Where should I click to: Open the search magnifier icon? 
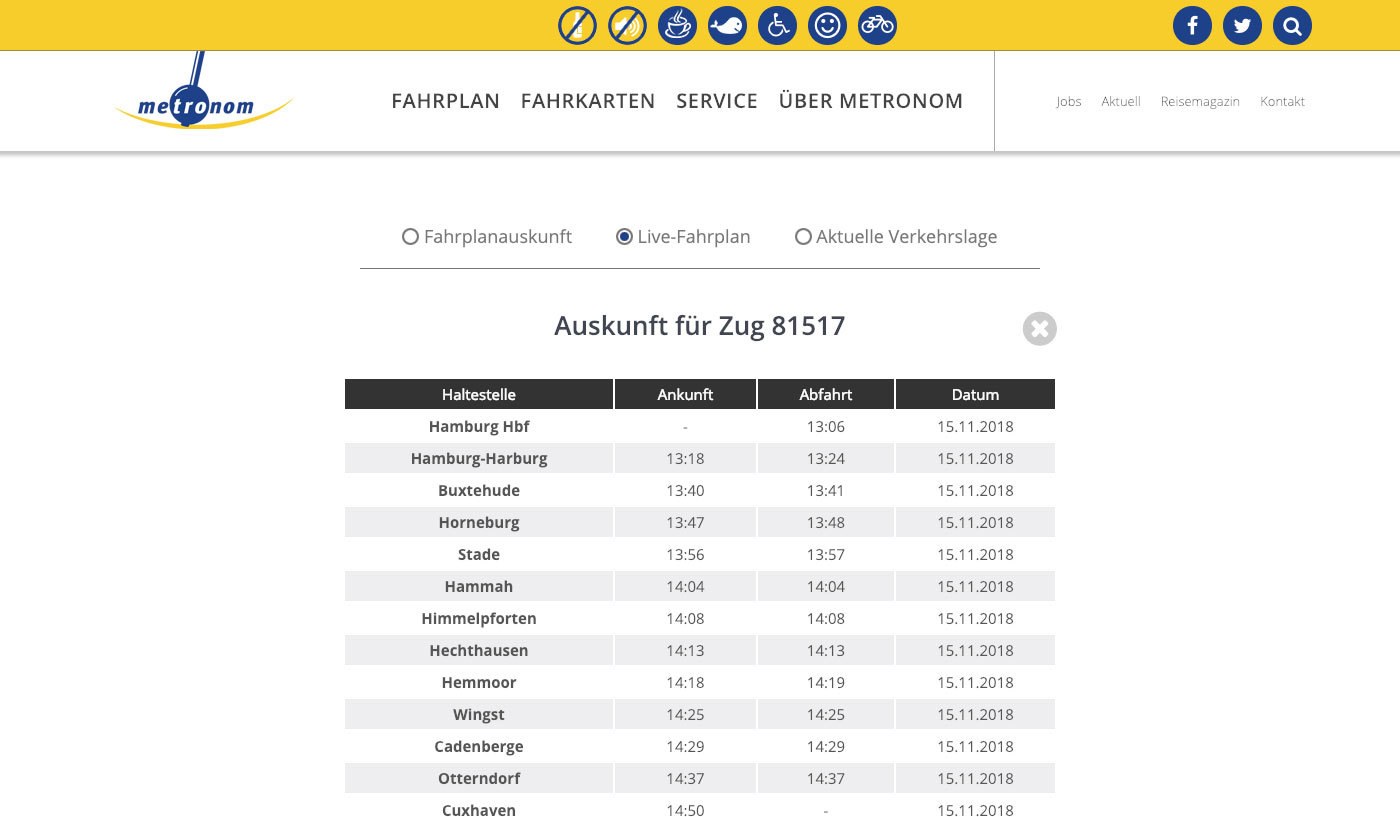coord(1292,26)
